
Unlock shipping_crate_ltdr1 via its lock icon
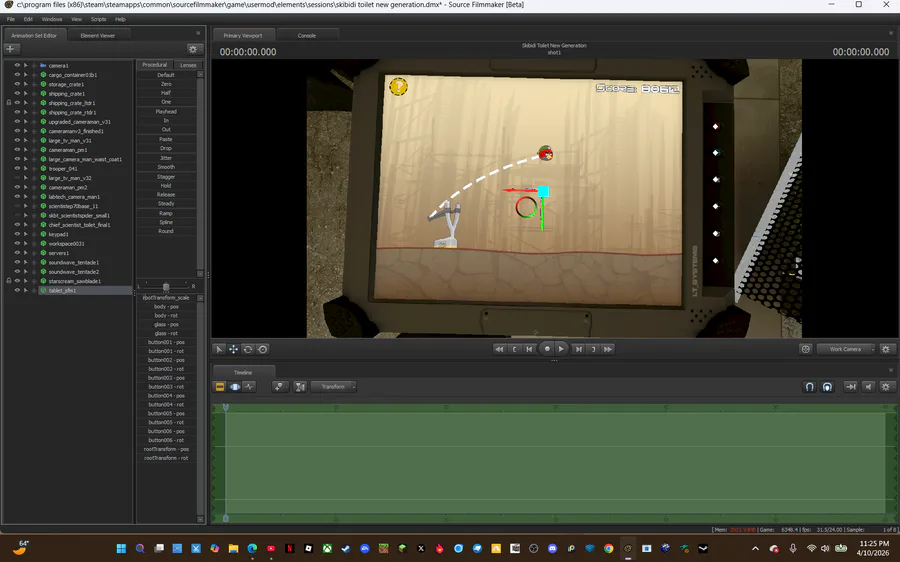pos(9,103)
